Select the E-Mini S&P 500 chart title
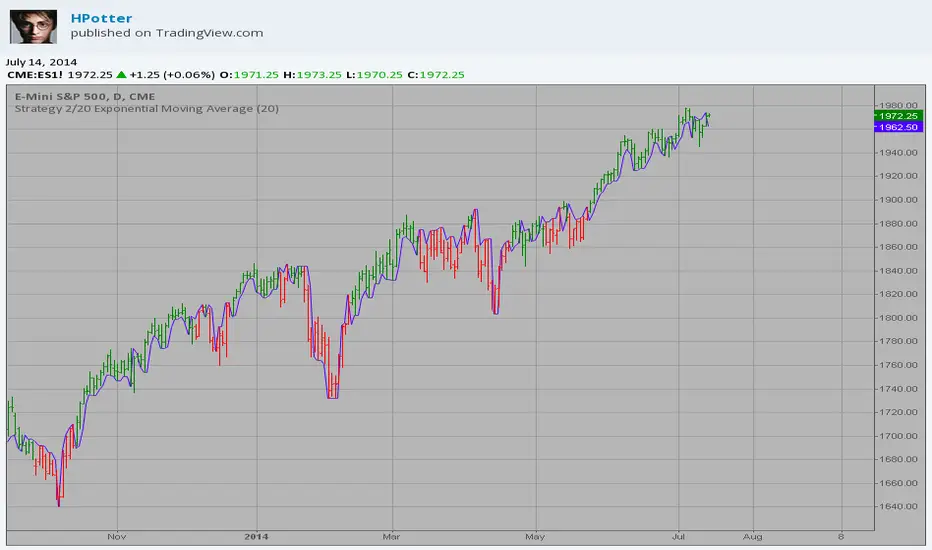 [85, 96]
